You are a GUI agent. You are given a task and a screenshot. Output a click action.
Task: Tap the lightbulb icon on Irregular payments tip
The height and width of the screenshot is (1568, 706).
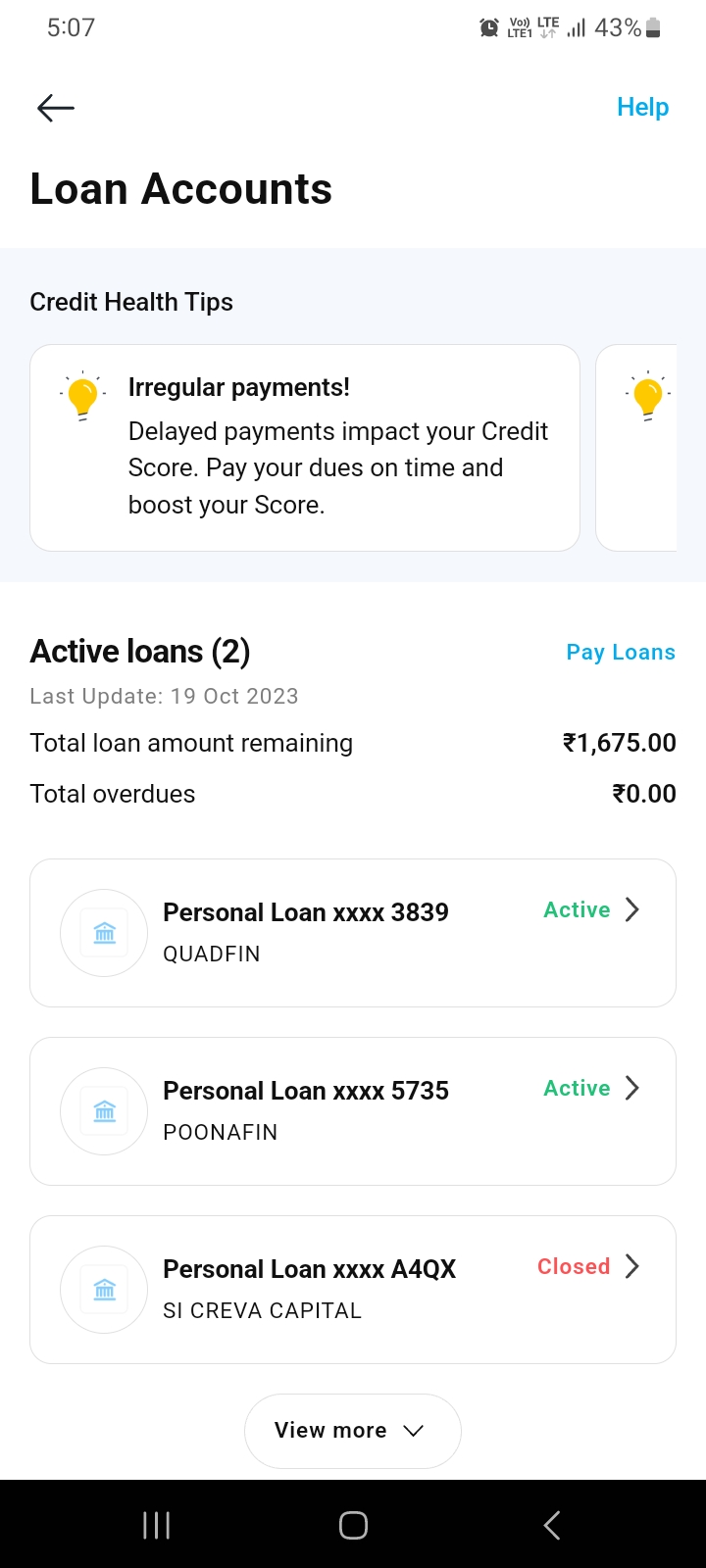(83, 397)
